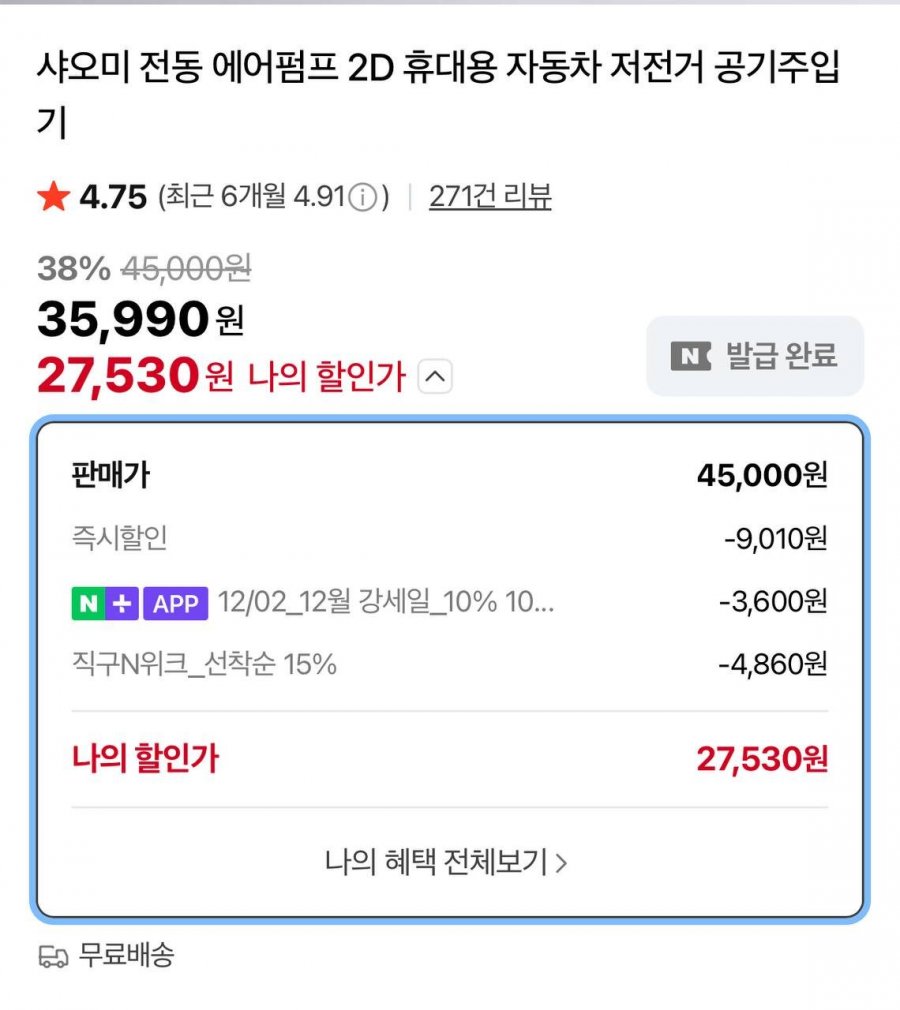
Task: Click the red star rating icon
Action: click(x=53, y=197)
